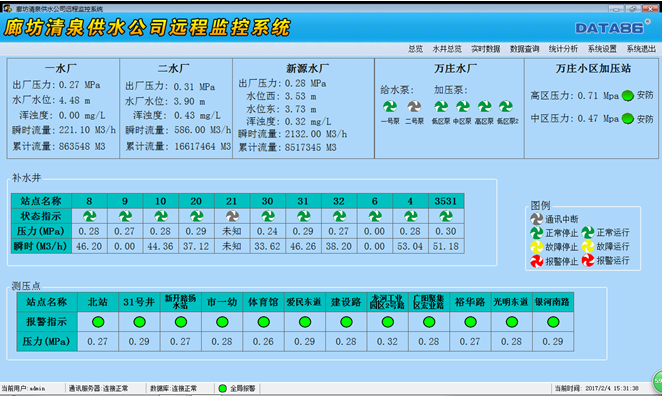The height and width of the screenshot is (397, 662).
Task: Click the gray 二号泵 pump icon
Action: click(414, 106)
